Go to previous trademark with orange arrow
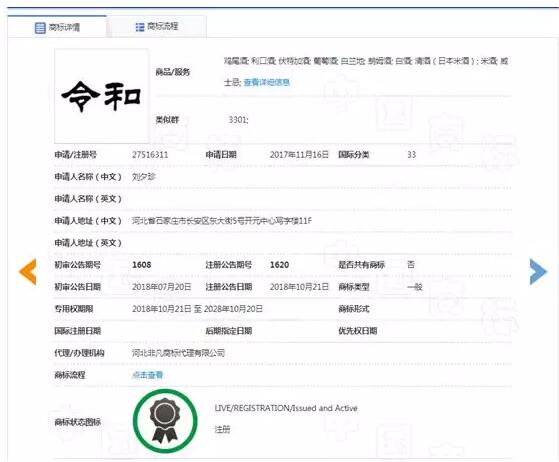Viewport: 559px width, 462px height. pyautogui.click(x=28, y=272)
